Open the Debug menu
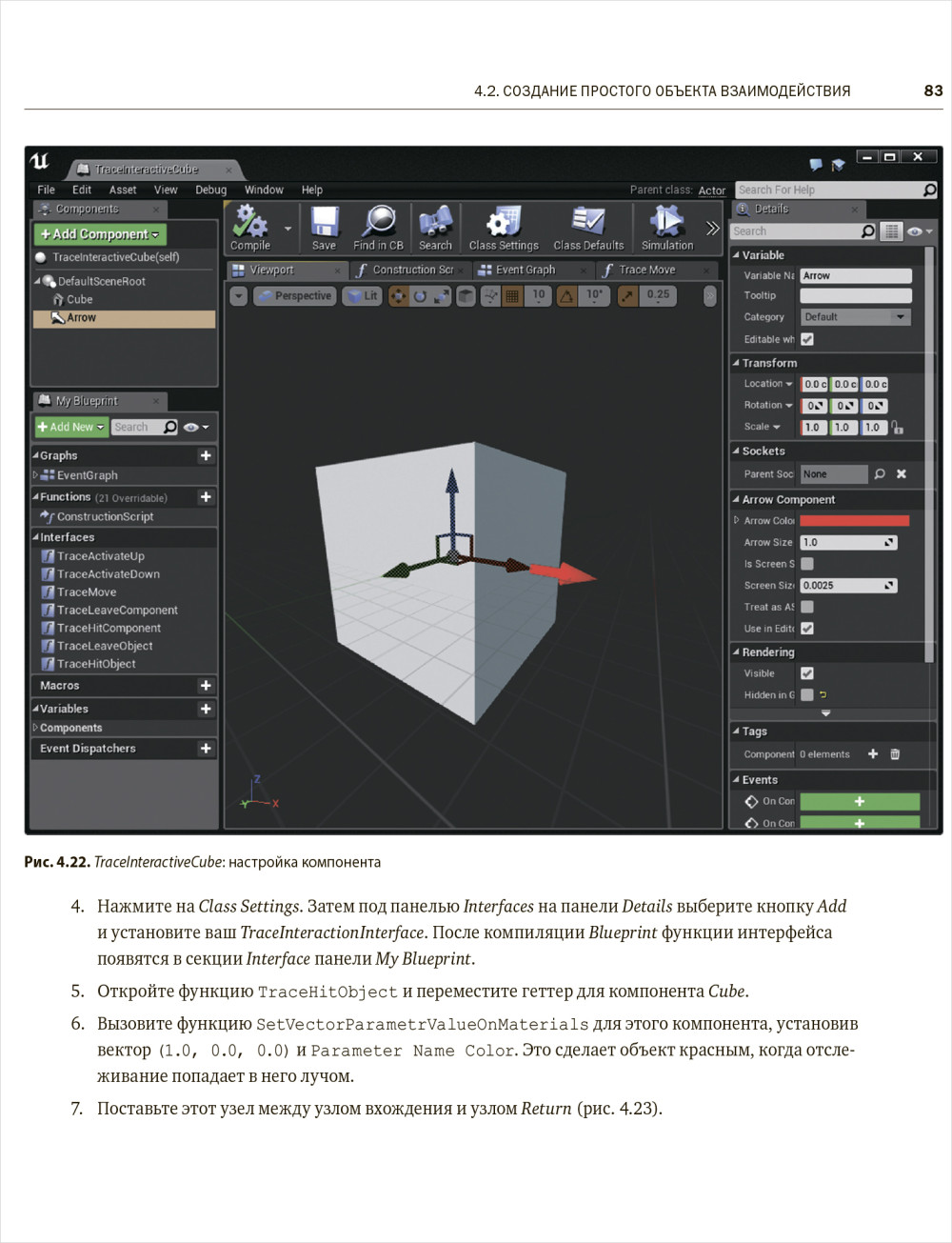This screenshot has height=1243, width=952. pos(210,190)
